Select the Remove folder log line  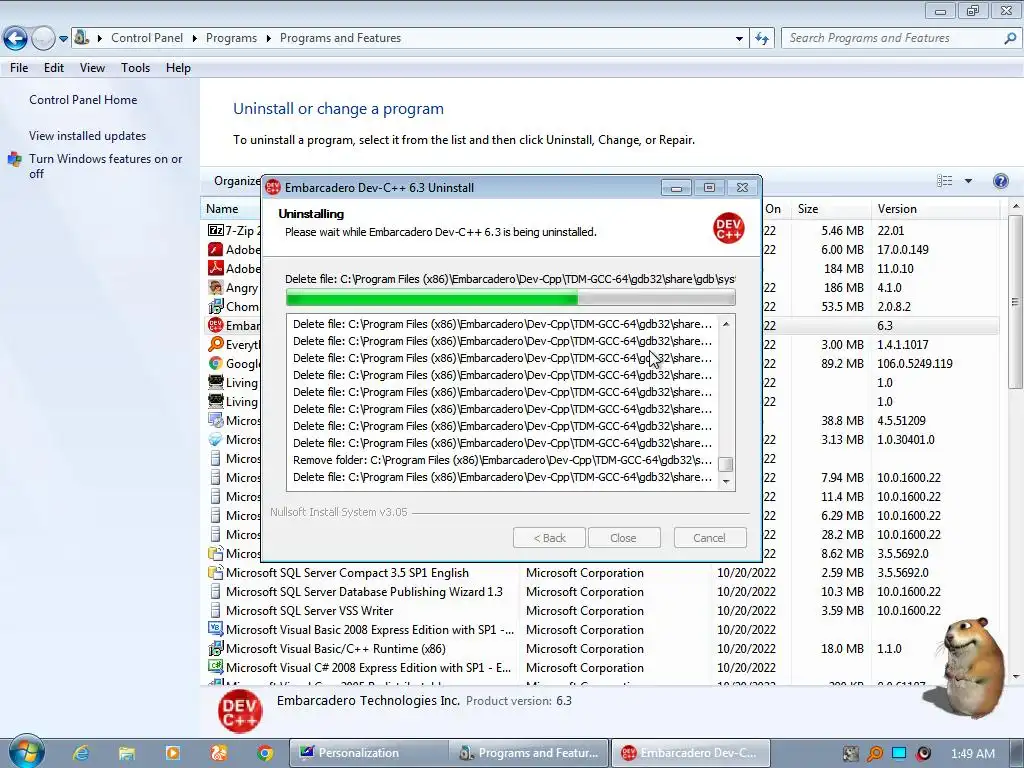click(502, 460)
